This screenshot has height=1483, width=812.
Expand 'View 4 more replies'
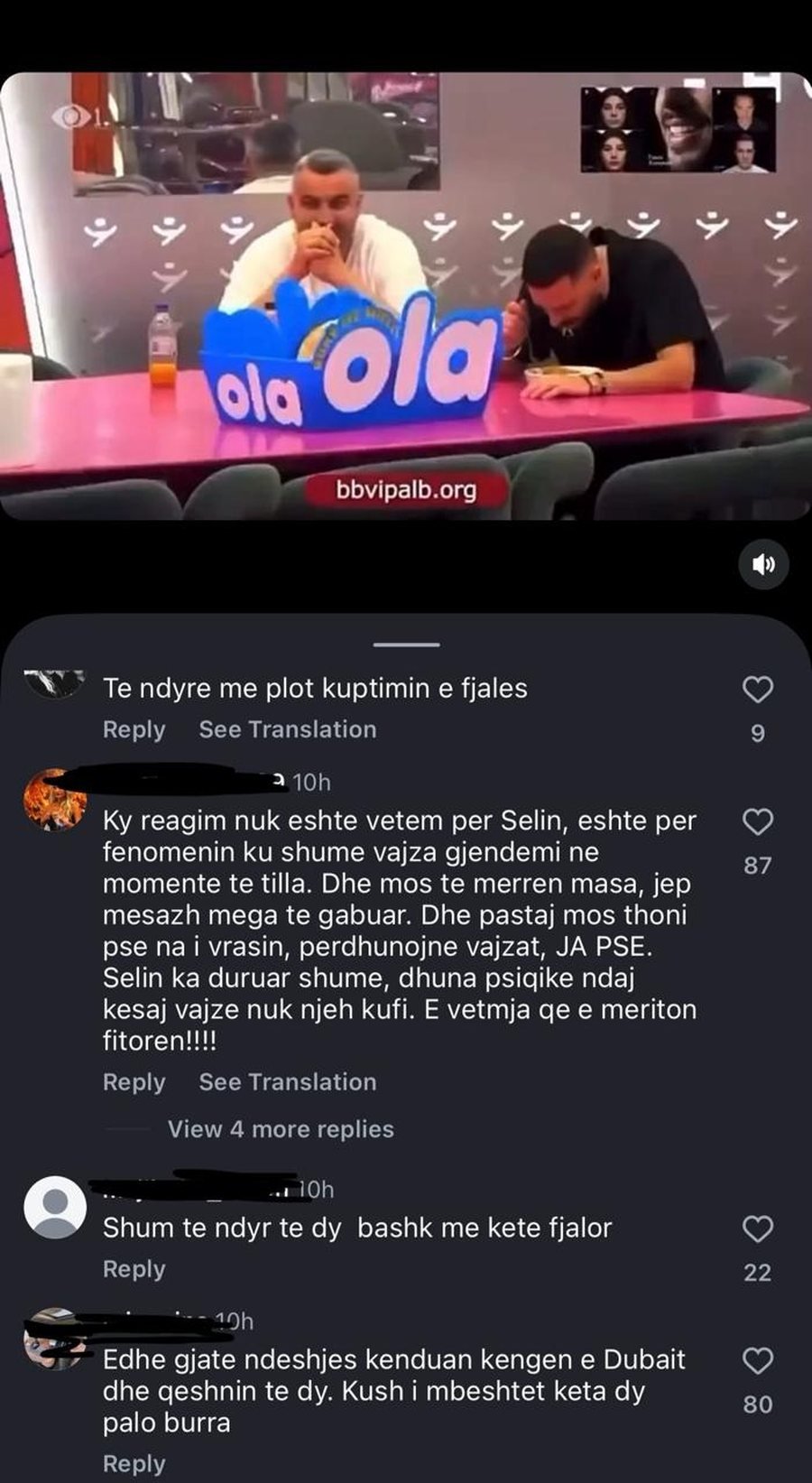click(x=281, y=1129)
